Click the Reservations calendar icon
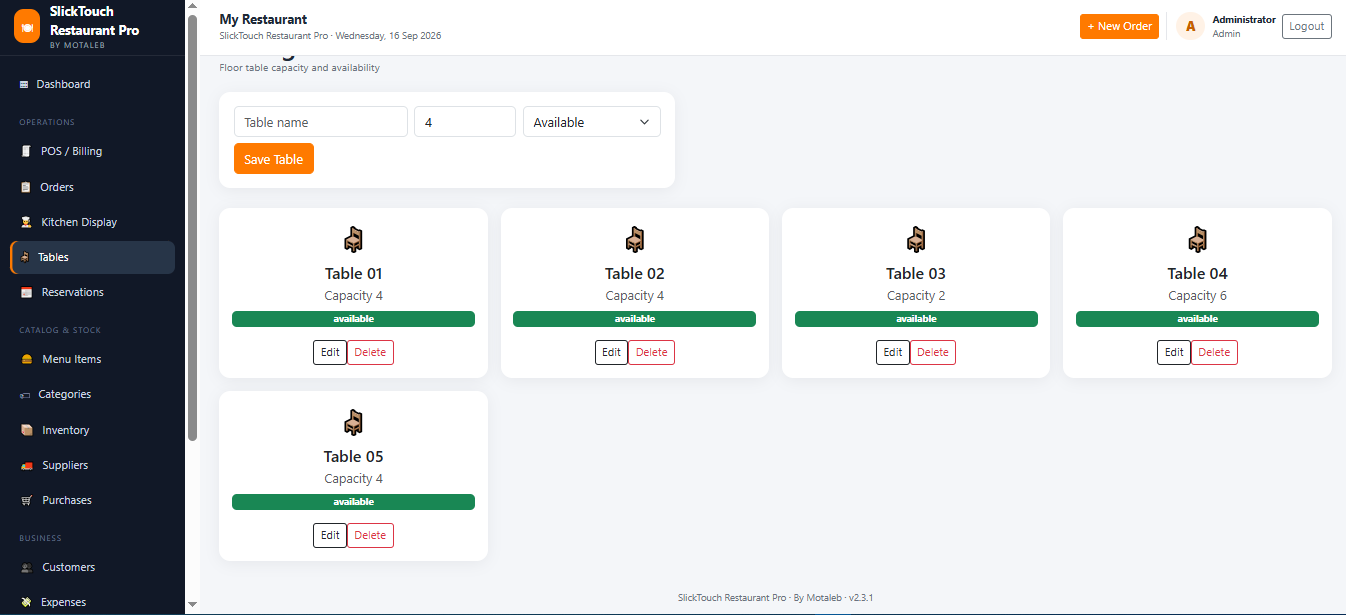The image size is (1346, 615). click(26, 292)
